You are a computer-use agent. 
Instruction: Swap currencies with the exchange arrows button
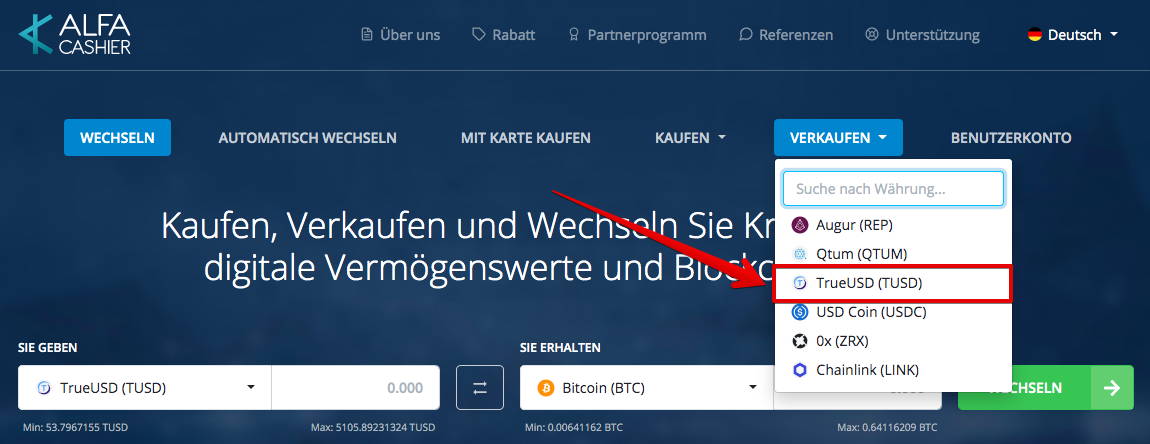[480, 387]
